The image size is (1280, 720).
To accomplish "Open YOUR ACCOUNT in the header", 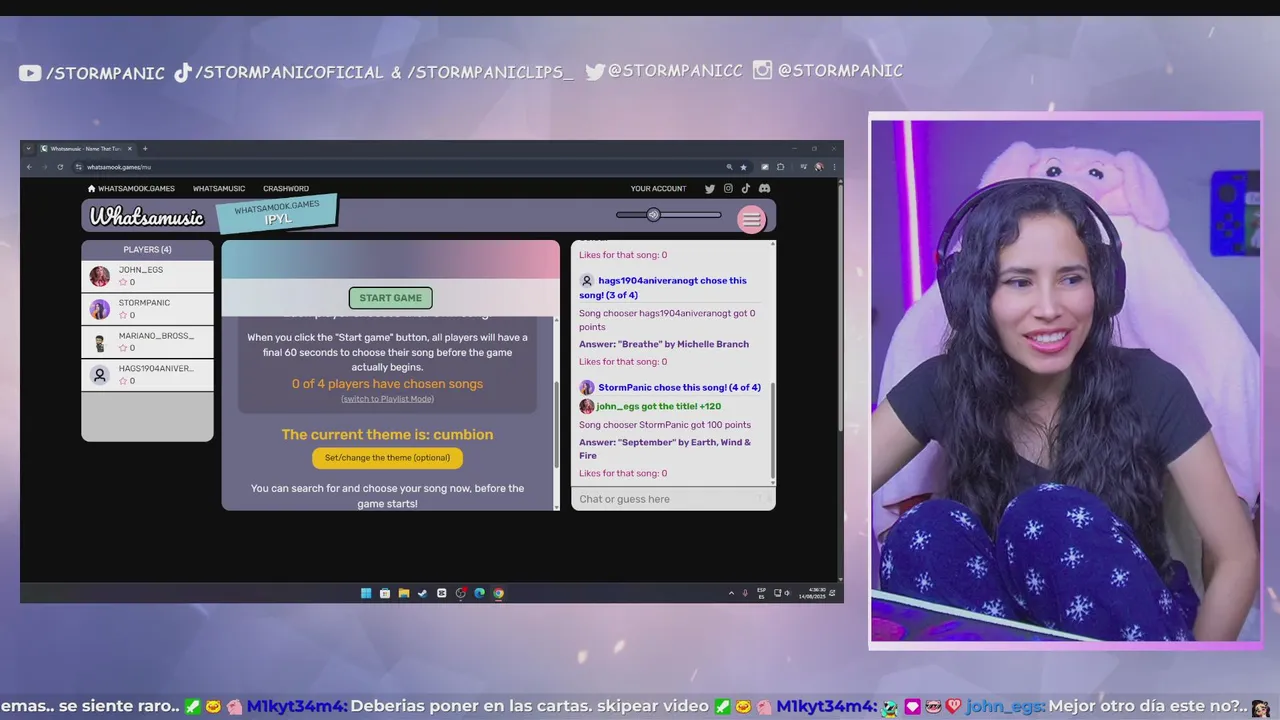I will coord(658,188).
